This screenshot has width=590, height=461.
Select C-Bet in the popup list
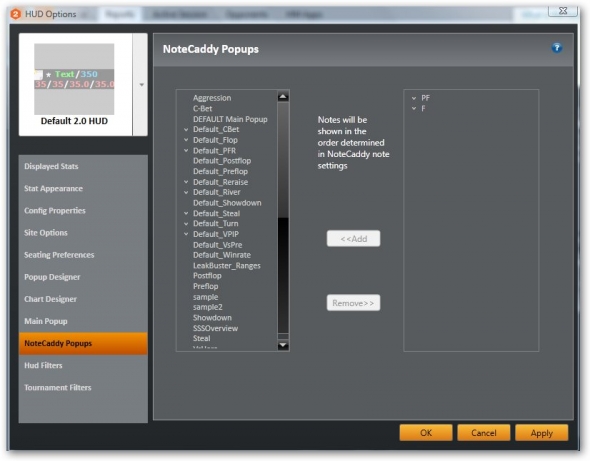[203, 108]
